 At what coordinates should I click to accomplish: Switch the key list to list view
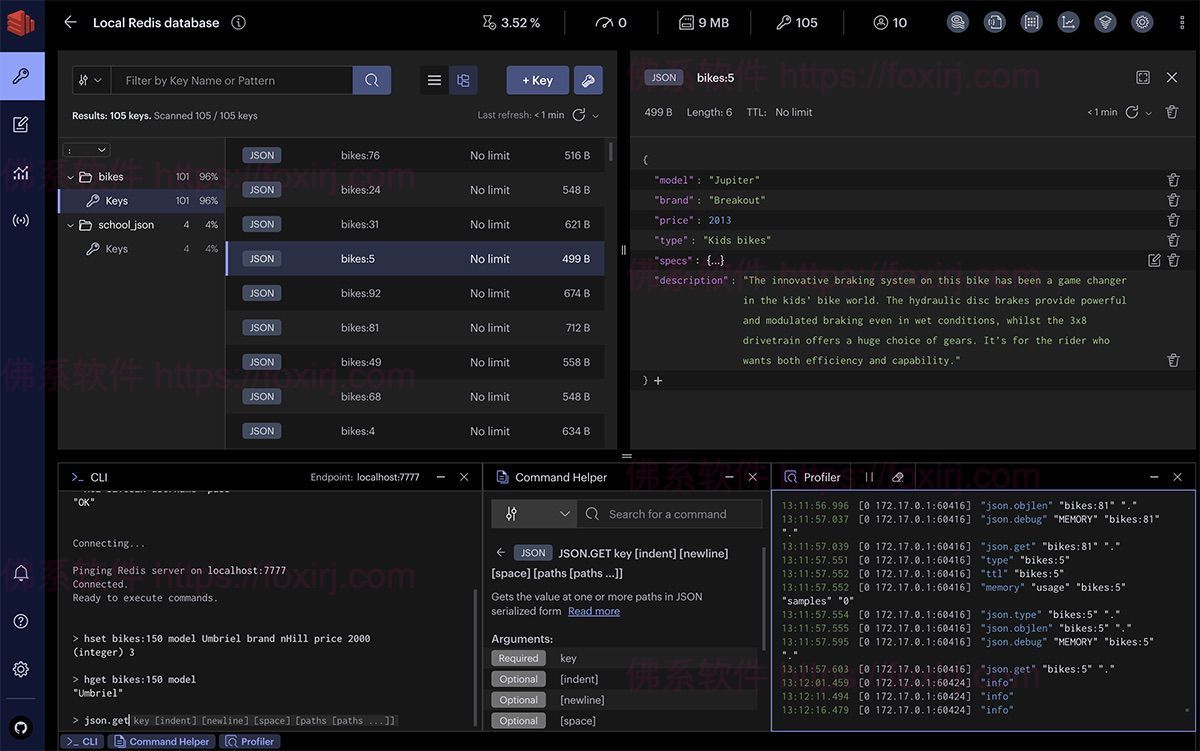coord(434,80)
